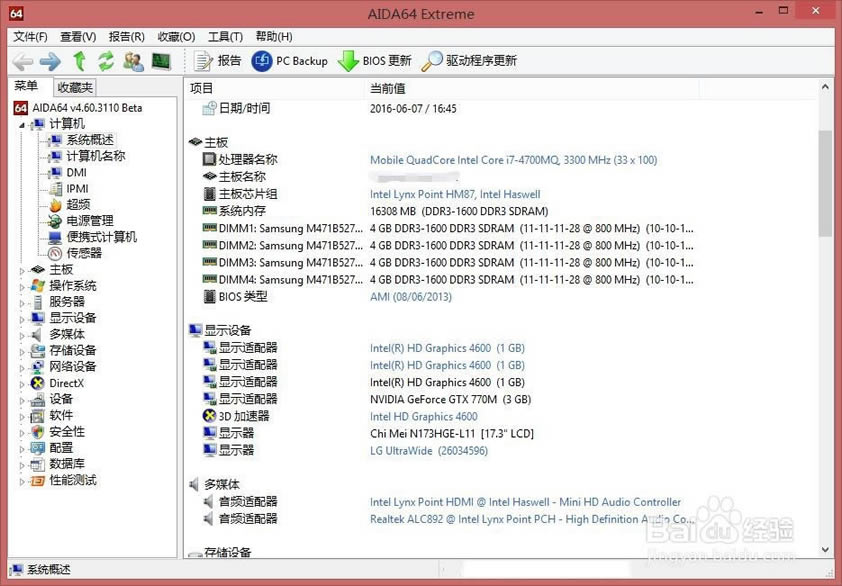Expand the 显示设备 tree node
Screen dimensions: 842x586
point(22,319)
